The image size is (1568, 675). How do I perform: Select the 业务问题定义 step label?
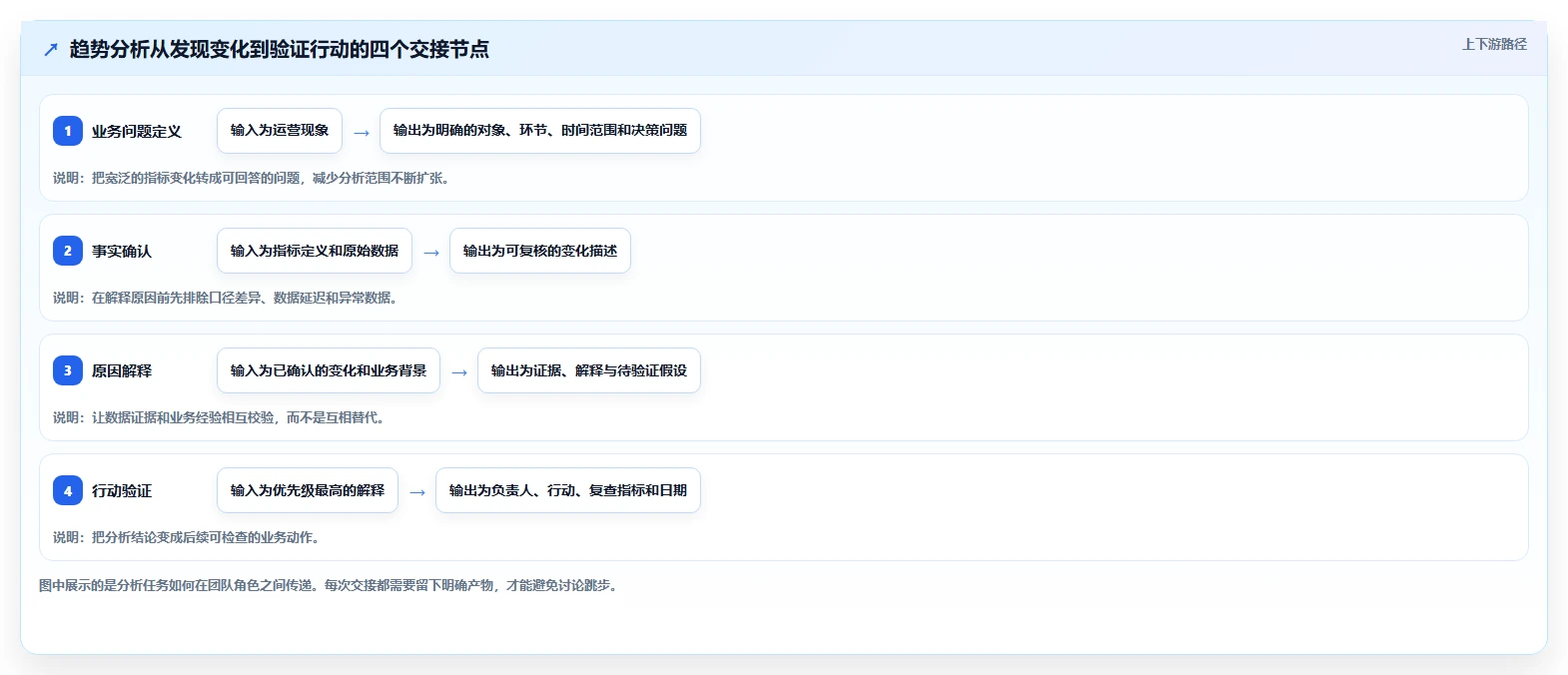click(x=137, y=131)
